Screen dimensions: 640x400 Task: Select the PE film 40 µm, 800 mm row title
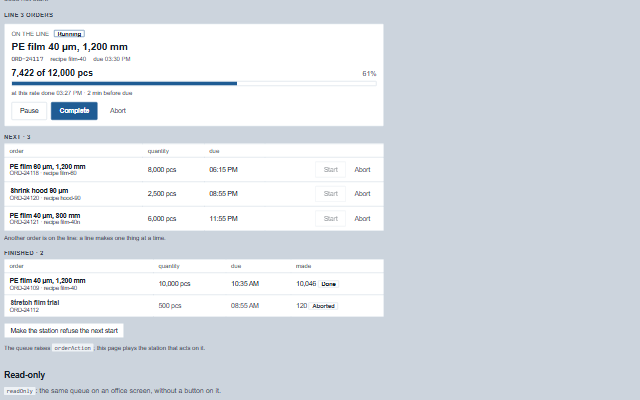(x=45, y=216)
